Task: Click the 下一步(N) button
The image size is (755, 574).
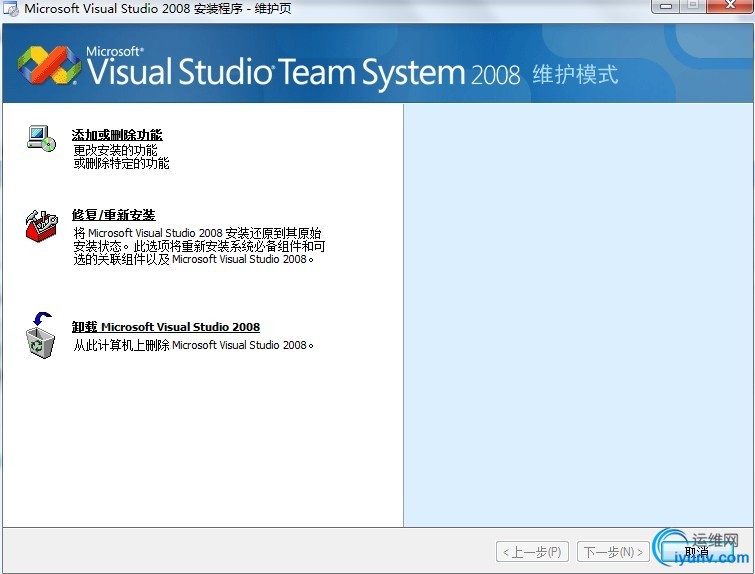Action: 613,551
